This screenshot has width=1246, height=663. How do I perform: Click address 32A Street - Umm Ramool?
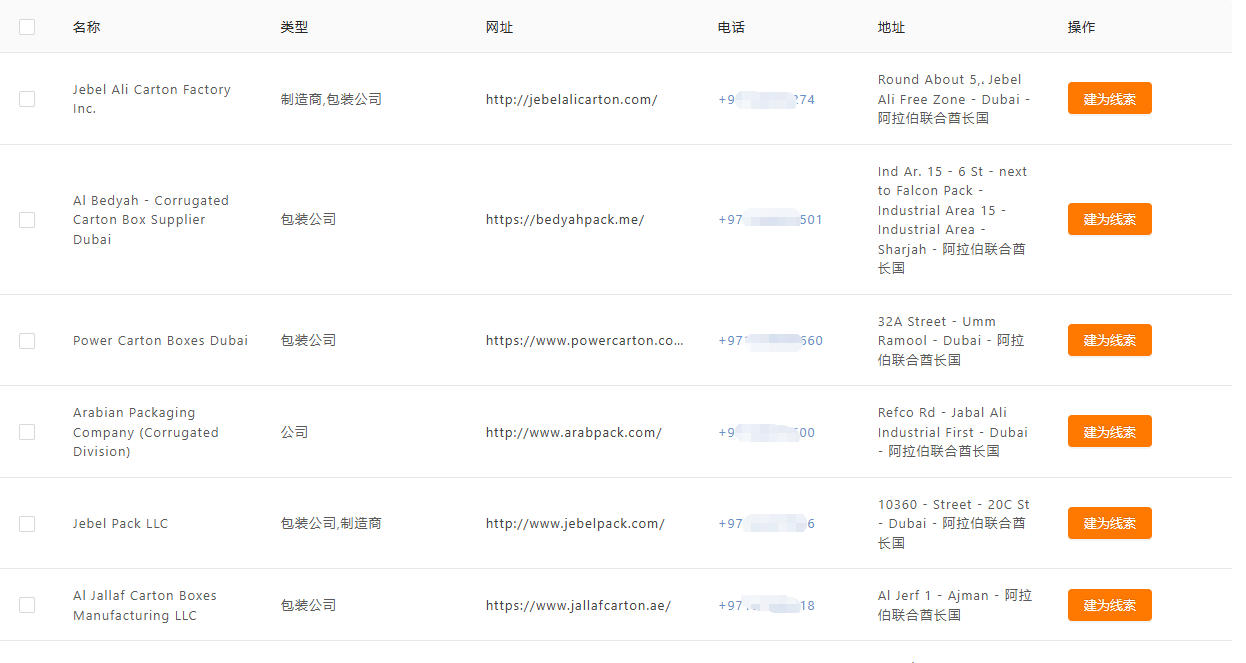tap(951, 340)
